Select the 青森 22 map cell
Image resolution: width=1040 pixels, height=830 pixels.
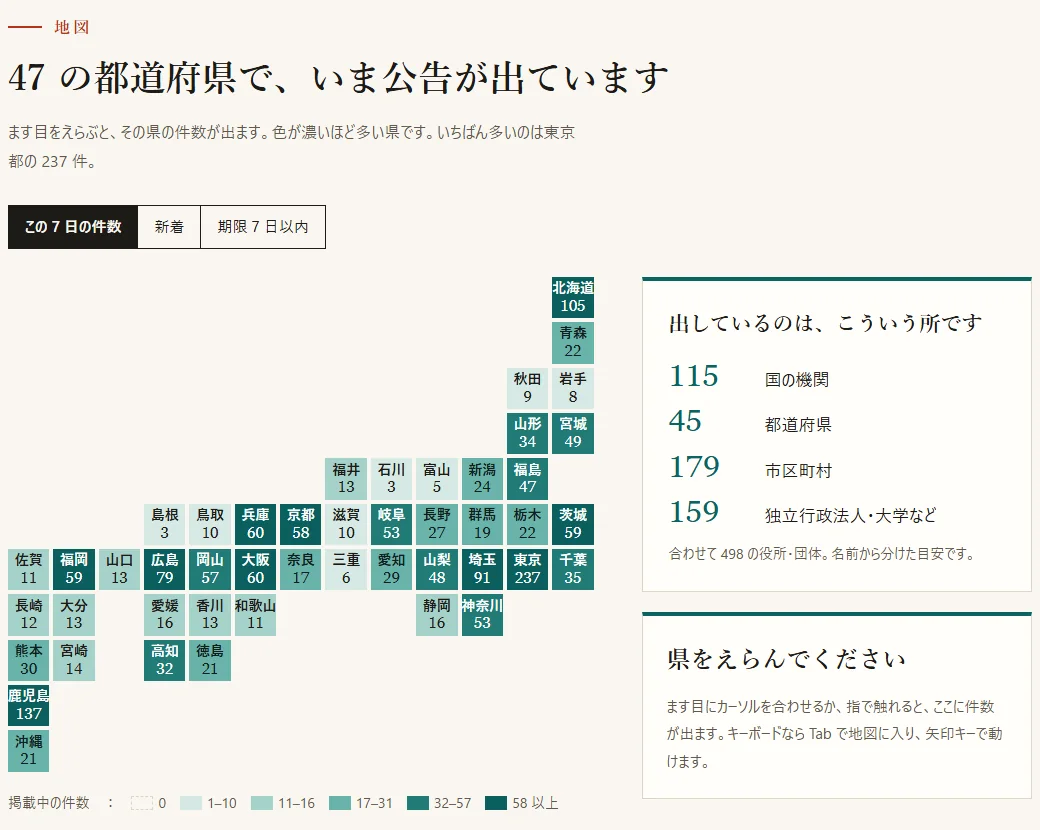coord(573,342)
